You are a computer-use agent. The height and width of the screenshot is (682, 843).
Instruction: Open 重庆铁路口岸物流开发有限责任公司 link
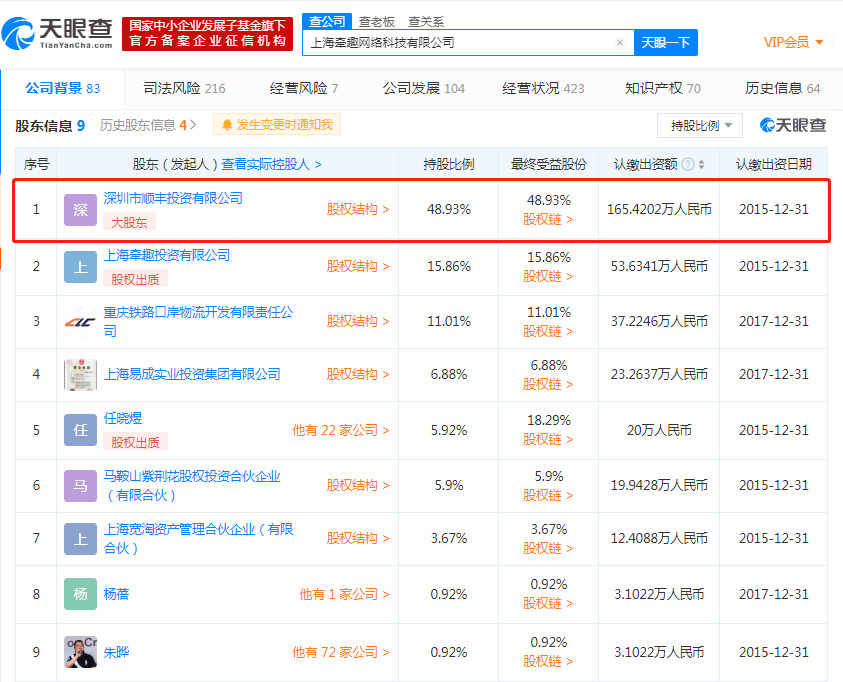198,321
